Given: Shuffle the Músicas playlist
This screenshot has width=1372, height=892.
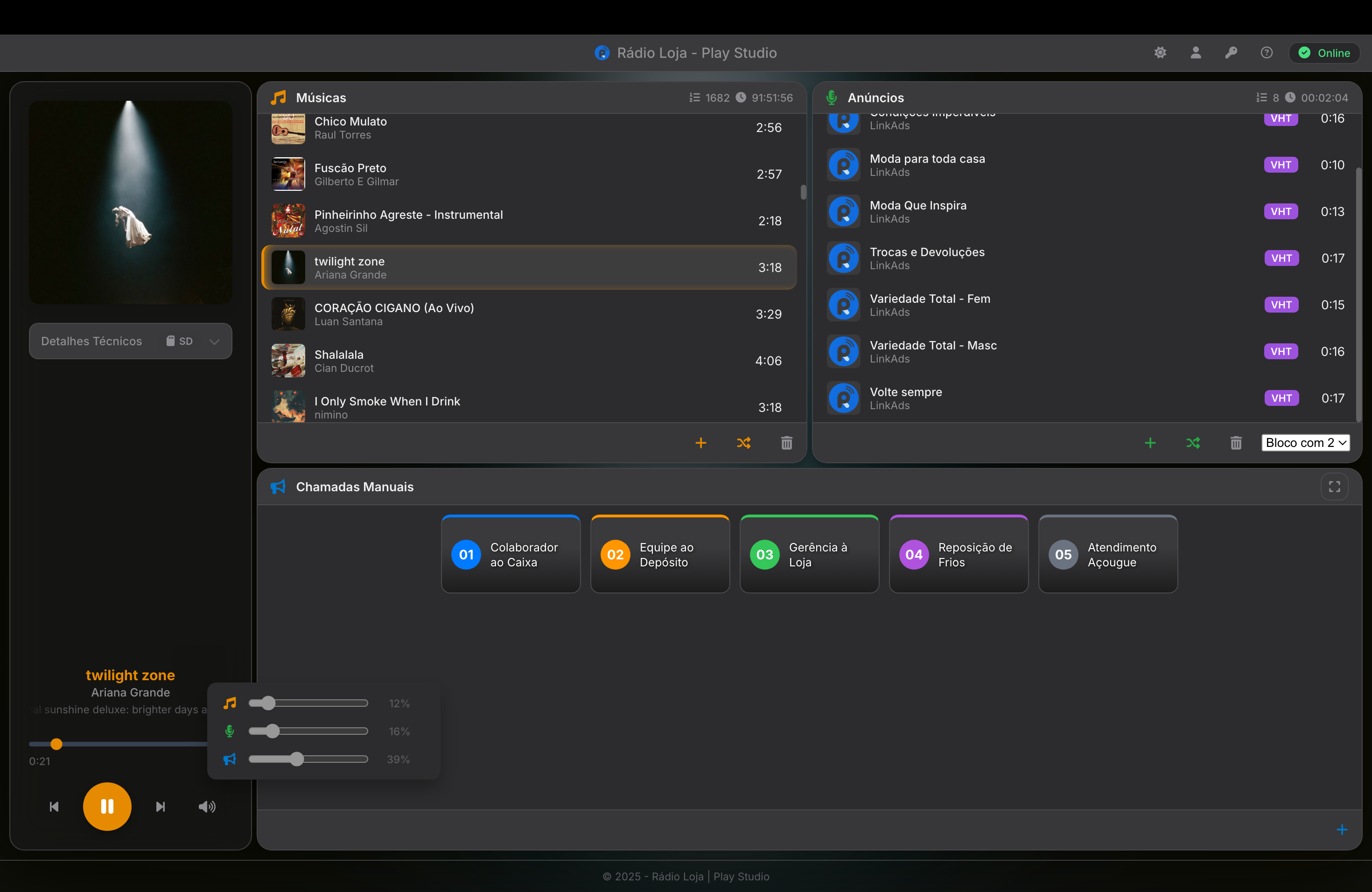Looking at the screenshot, I should coord(743,443).
